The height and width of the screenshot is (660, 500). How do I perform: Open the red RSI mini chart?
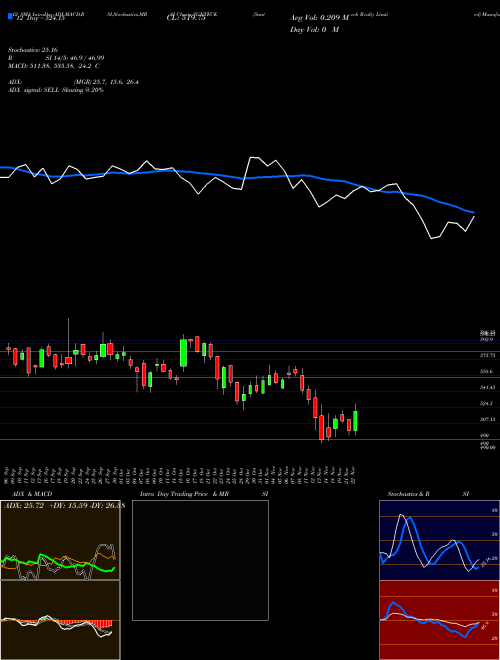click(x=439, y=620)
